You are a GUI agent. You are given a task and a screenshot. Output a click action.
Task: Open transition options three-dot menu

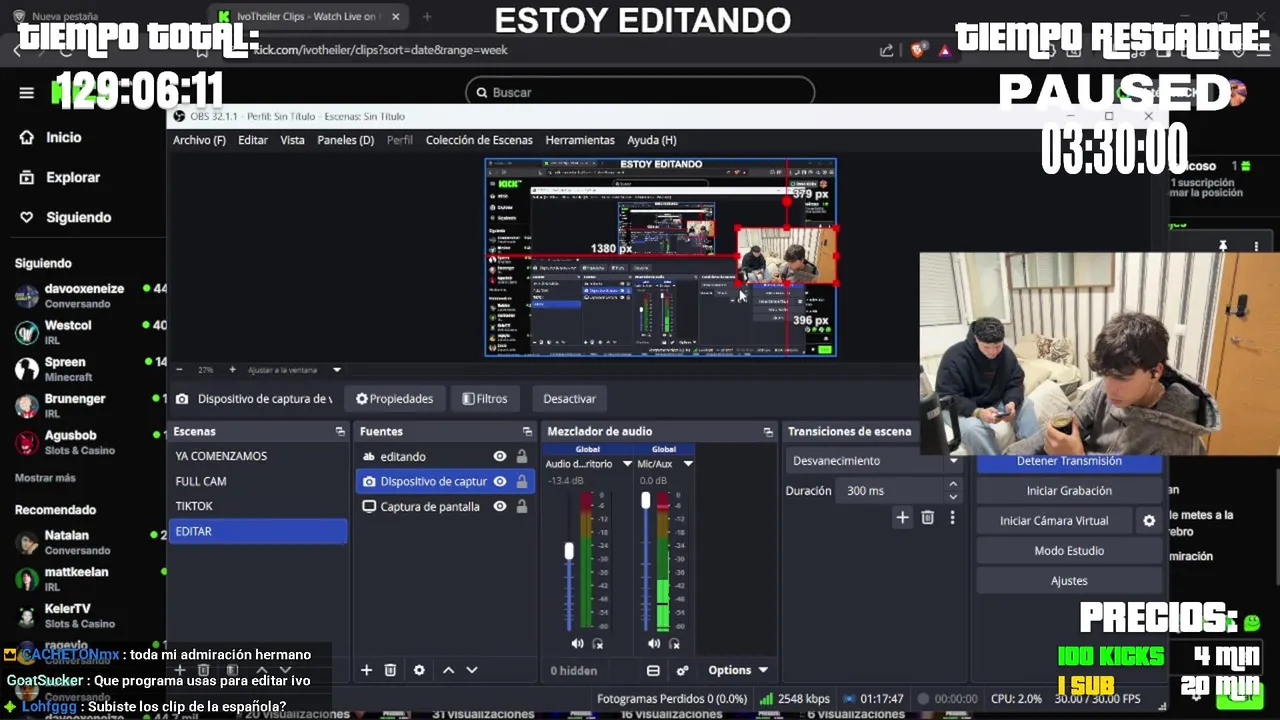[952, 517]
